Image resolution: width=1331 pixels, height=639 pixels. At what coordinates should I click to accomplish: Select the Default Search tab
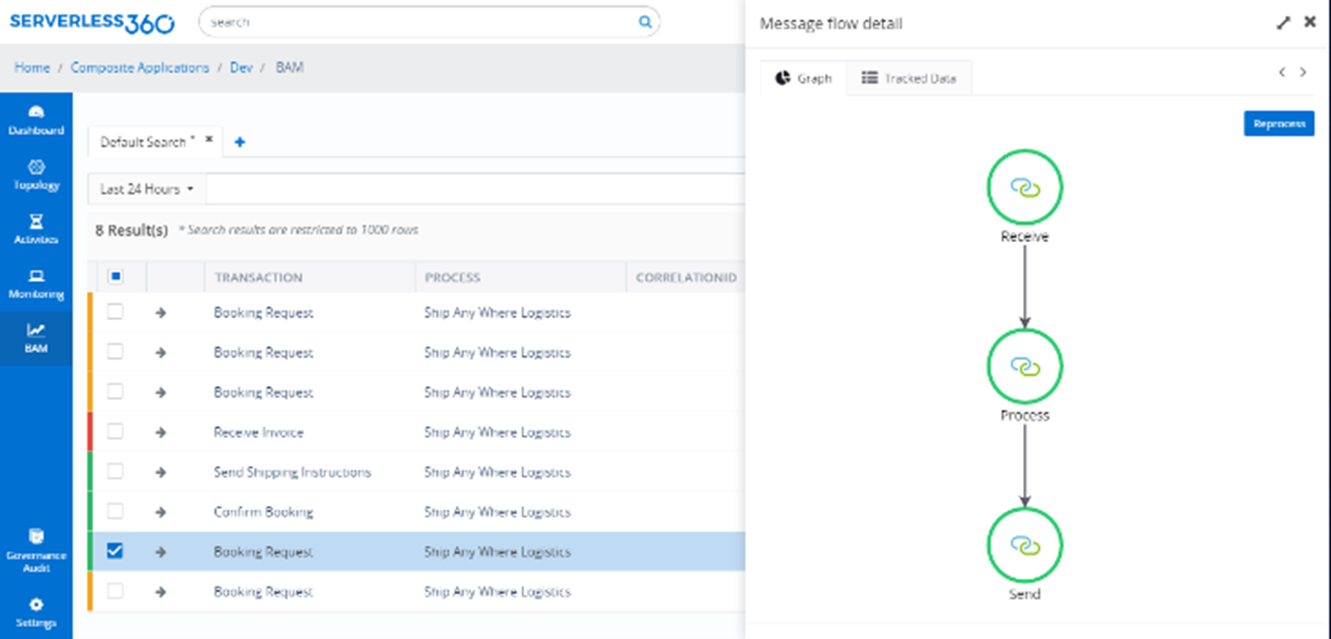click(146, 142)
